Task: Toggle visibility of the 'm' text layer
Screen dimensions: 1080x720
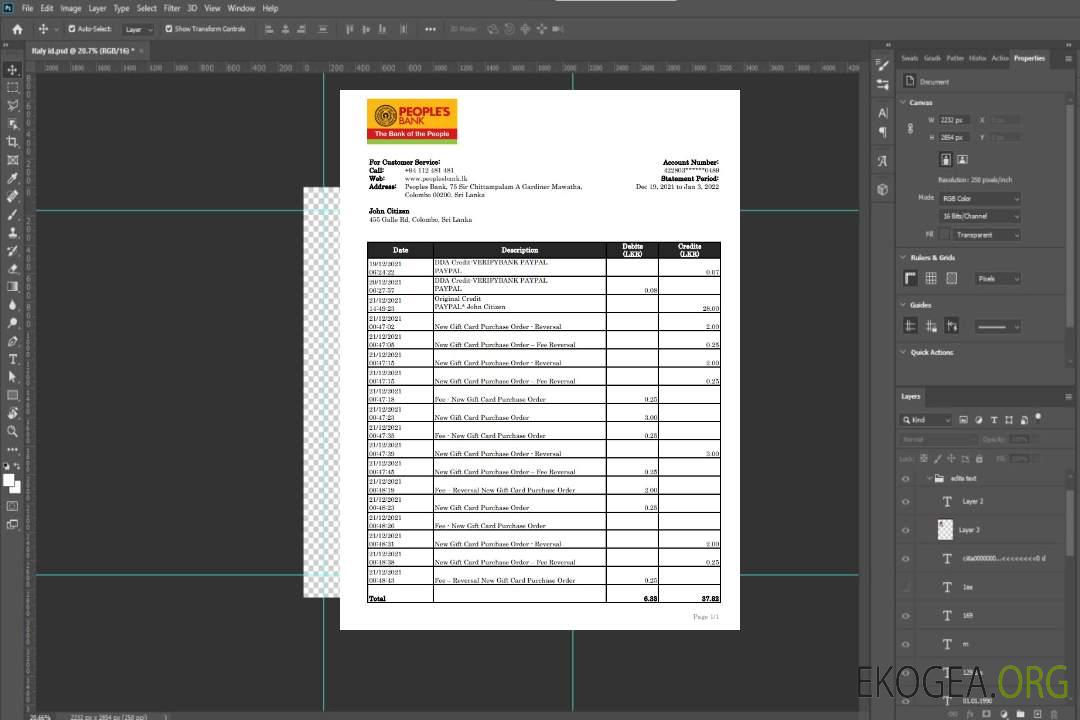Action: (906, 644)
